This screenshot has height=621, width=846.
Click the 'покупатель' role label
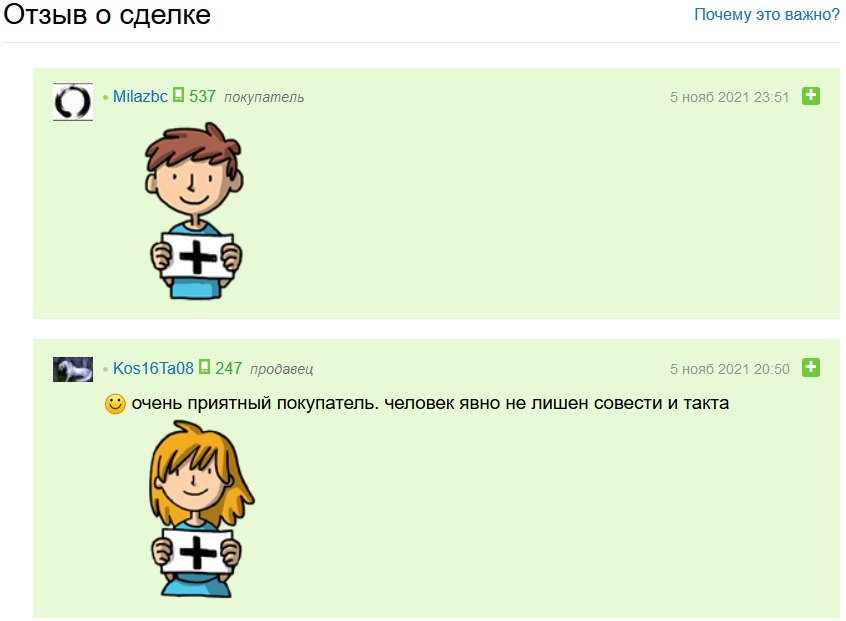[x=264, y=98]
